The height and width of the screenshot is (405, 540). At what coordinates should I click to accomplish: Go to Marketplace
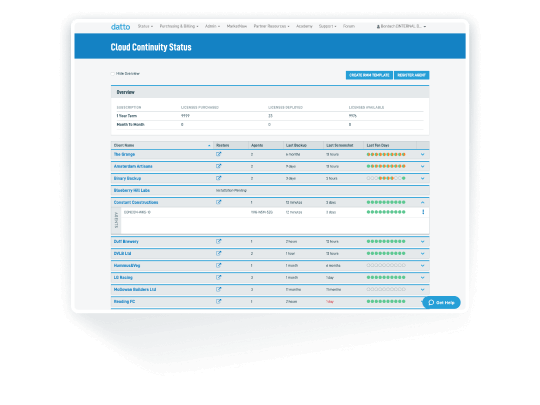(237, 26)
